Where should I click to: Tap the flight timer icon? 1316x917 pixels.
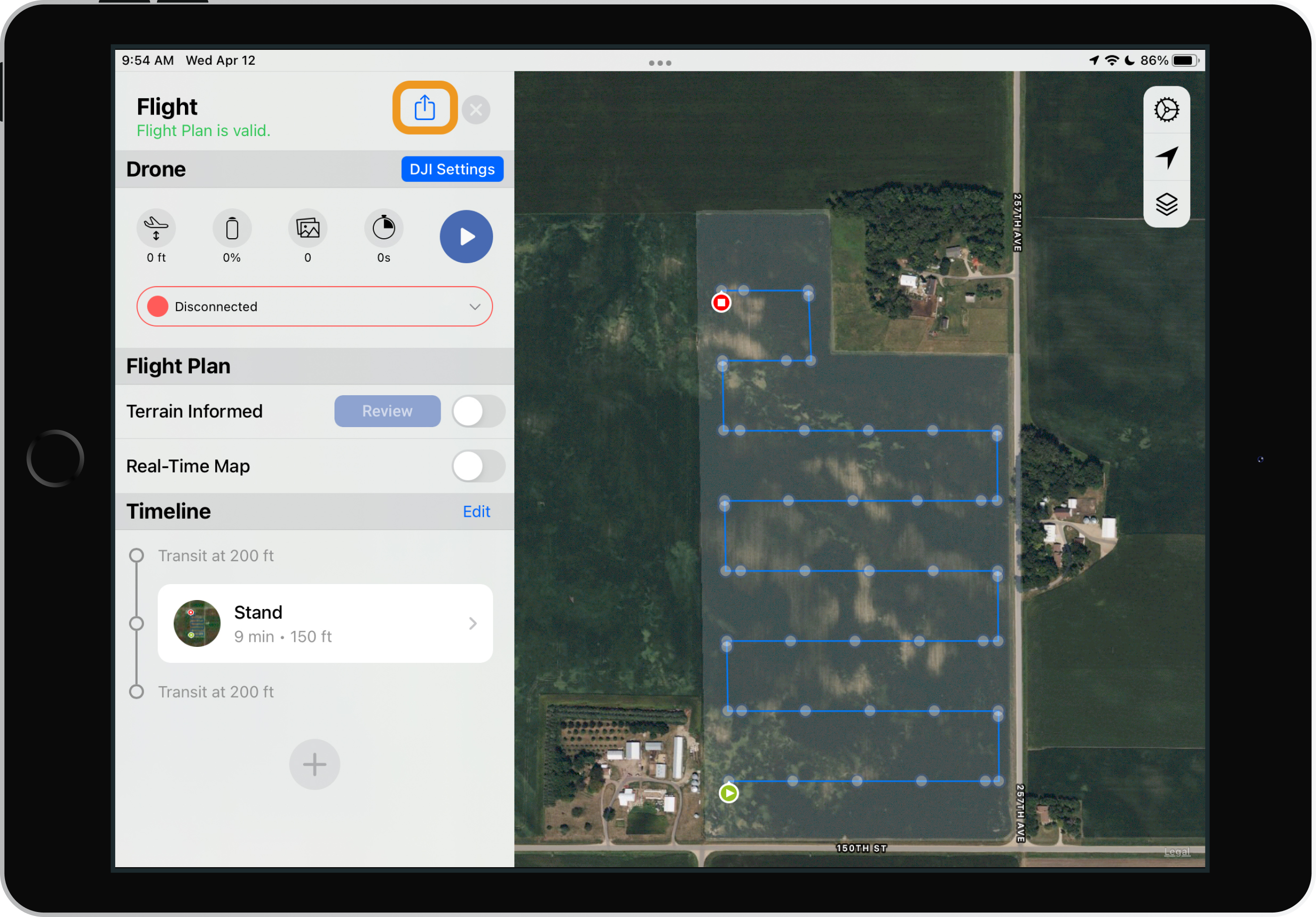(x=383, y=228)
